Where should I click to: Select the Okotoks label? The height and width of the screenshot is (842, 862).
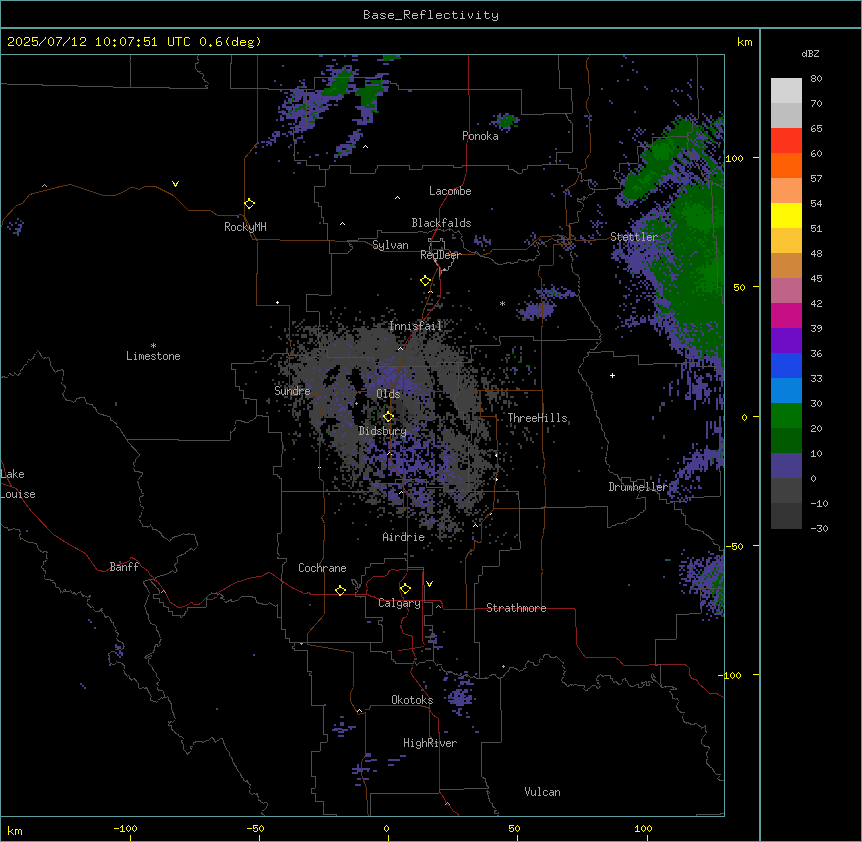point(412,700)
